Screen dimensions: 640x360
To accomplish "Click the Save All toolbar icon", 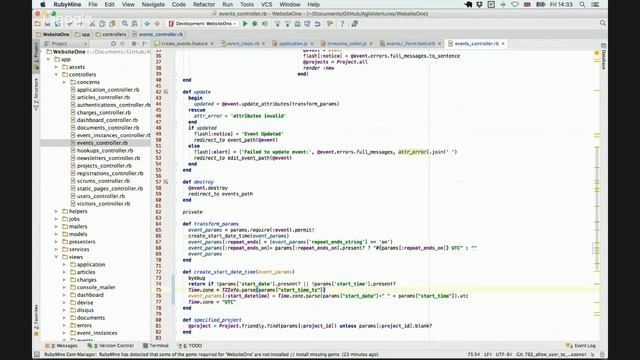I will click(47, 24).
